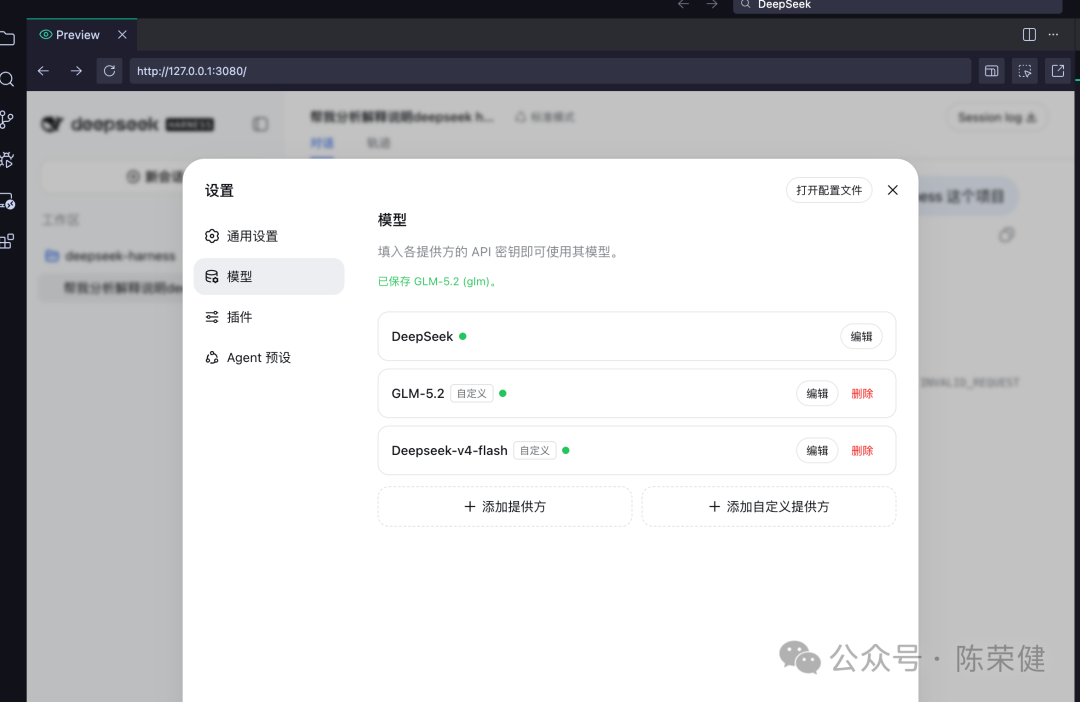
Task: Reload the Preview page
Action: pyautogui.click(x=109, y=71)
